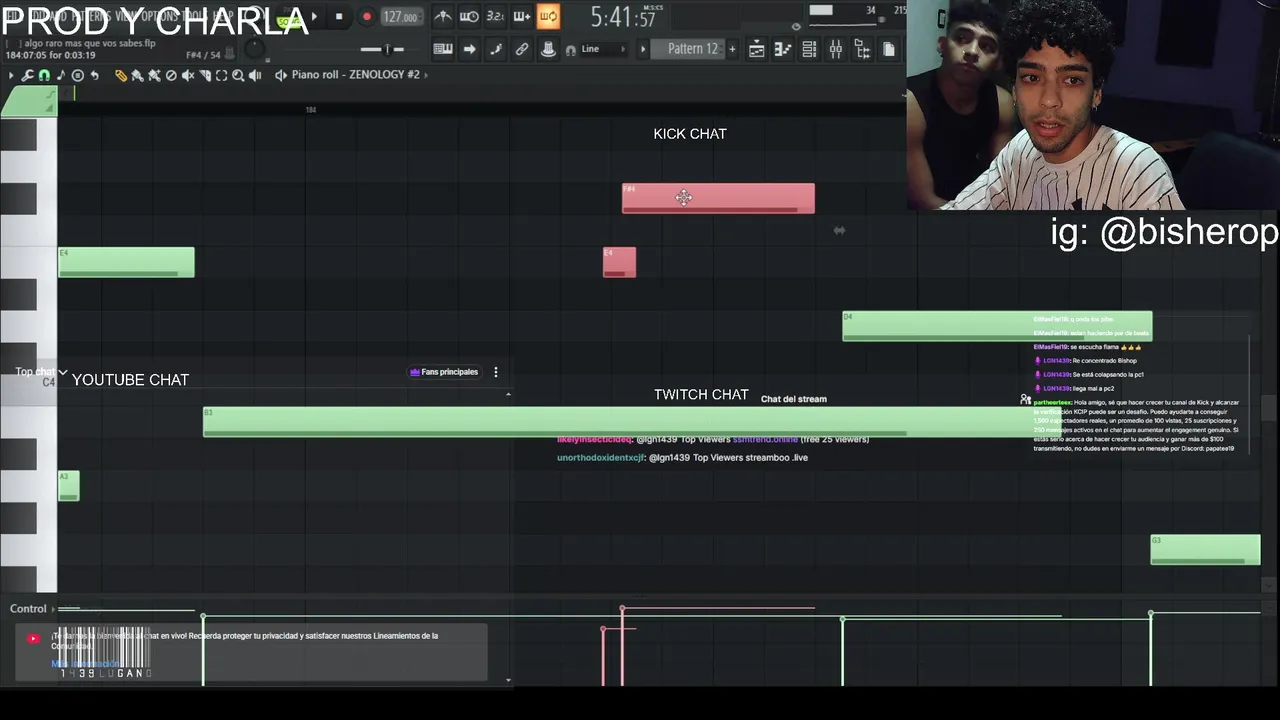Click the speaker icon beside Piano roll title
The height and width of the screenshot is (720, 1280).
click(x=280, y=75)
